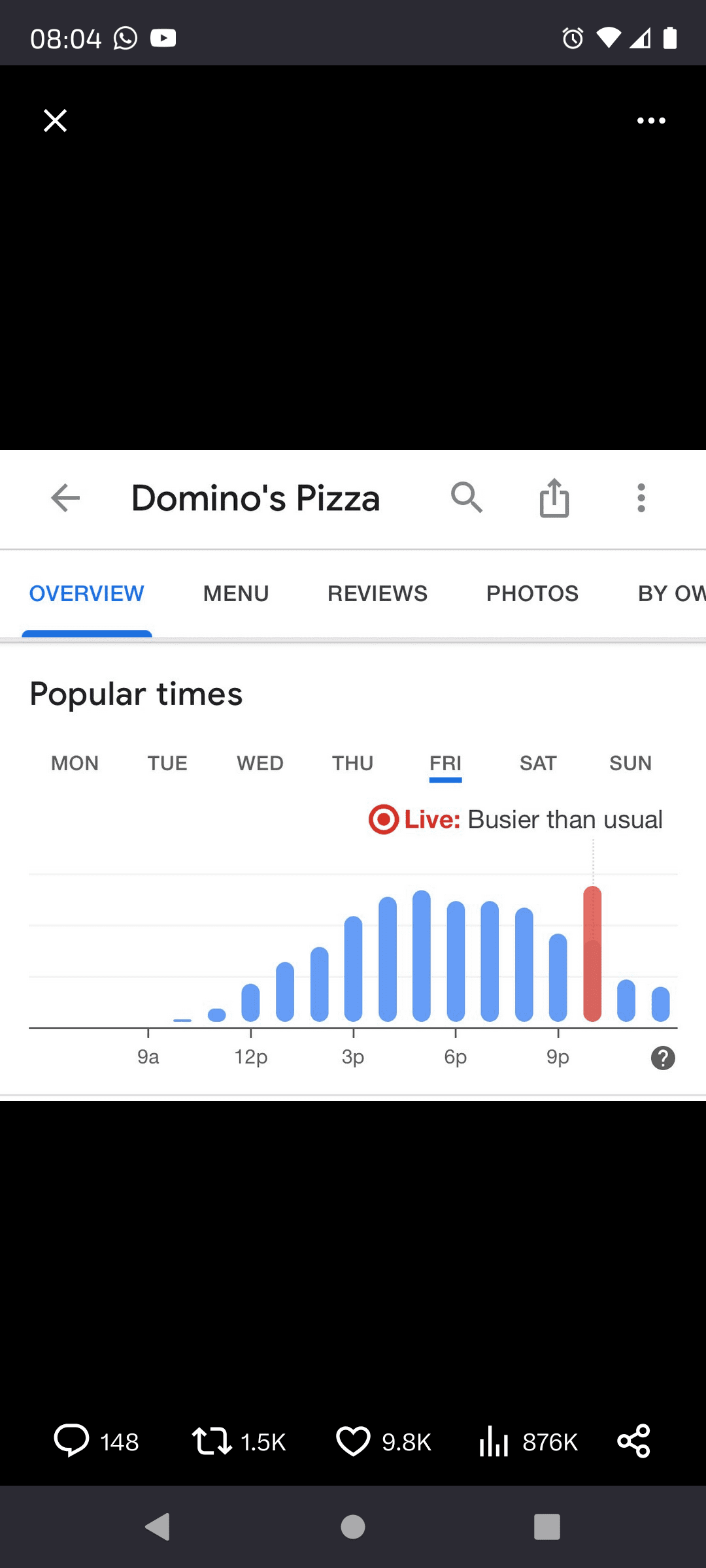Tap the red live bar in chart

point(592,954)
